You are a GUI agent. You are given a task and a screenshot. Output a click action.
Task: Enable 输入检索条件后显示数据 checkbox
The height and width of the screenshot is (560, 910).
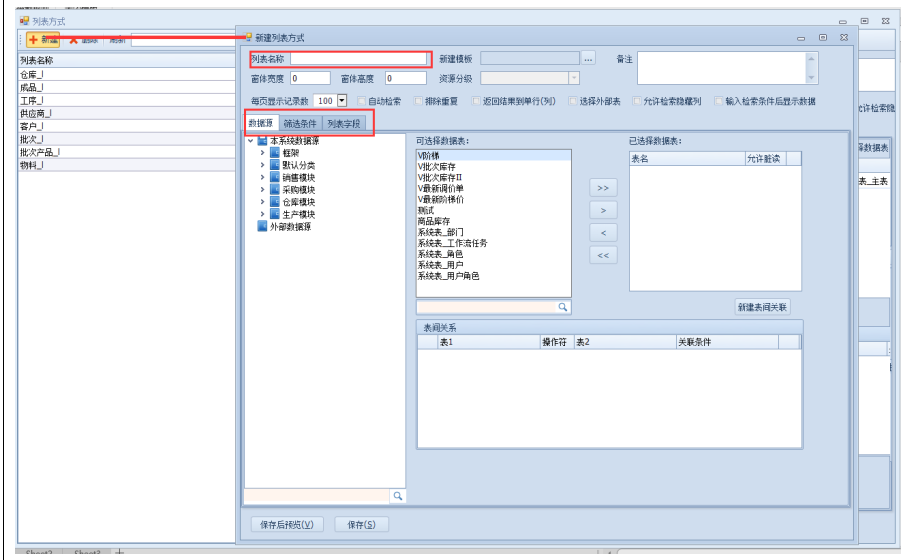(x=718, y=101)
